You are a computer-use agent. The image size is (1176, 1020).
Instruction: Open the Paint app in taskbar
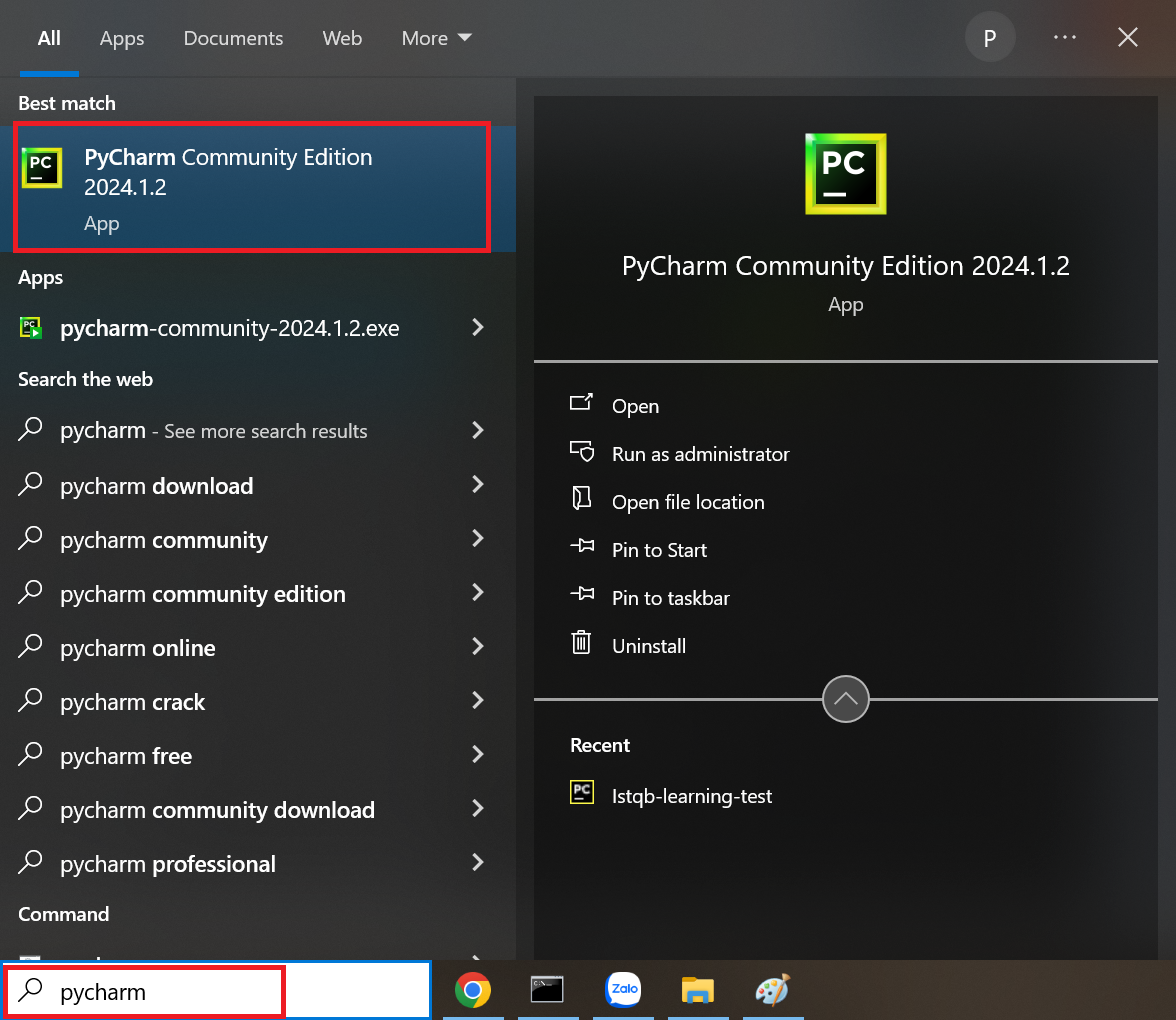point(772,990)
